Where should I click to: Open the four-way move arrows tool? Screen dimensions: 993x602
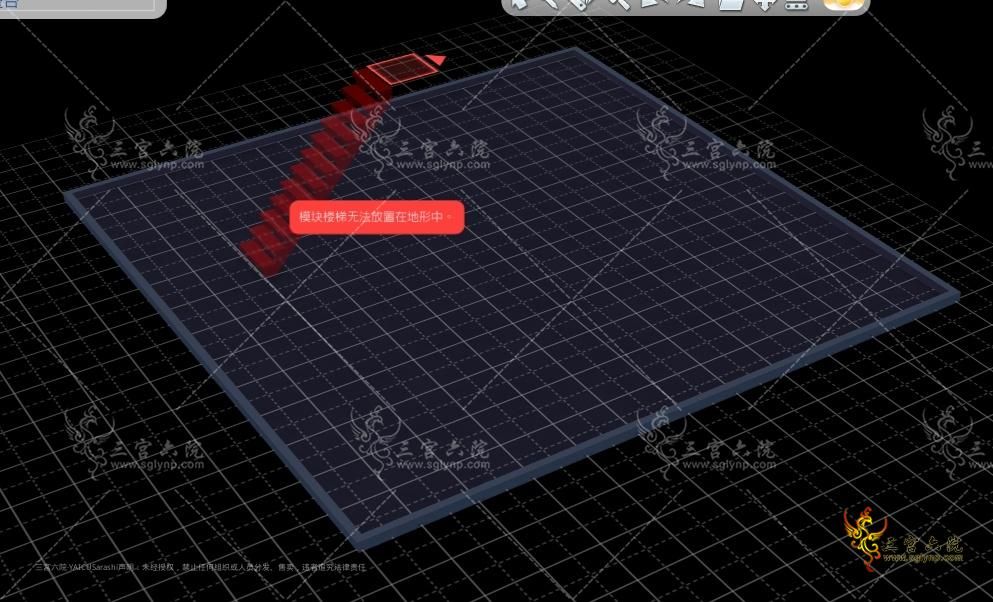pyautogui.click(x=764, y=4)
